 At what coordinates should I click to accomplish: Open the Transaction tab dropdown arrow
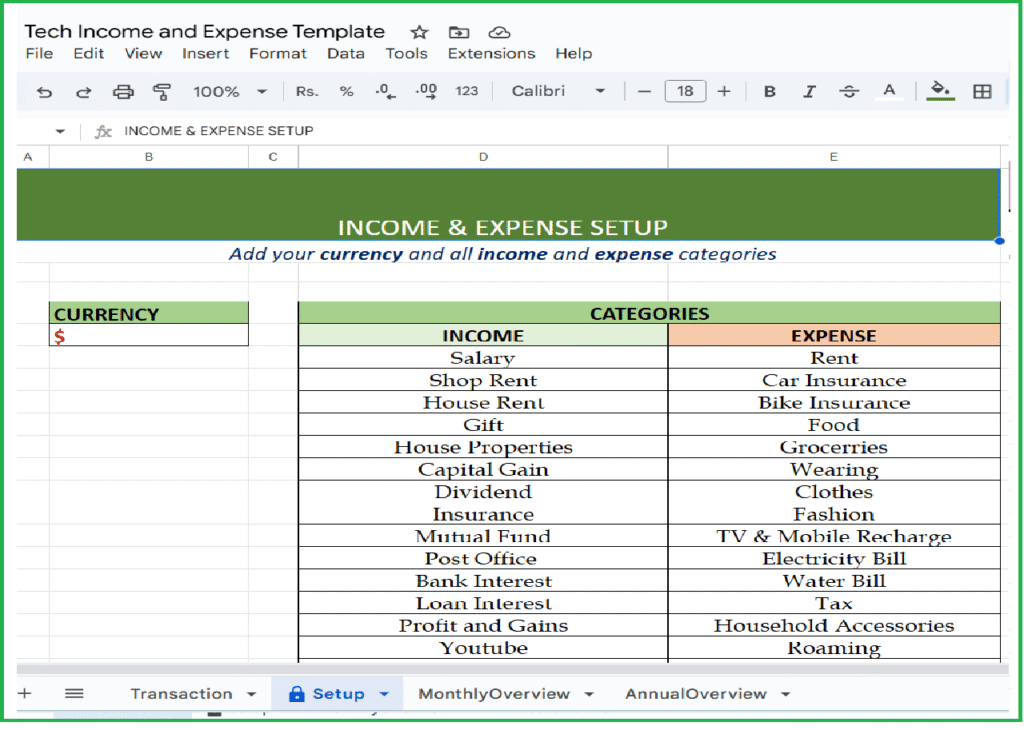tap(251, 694)
